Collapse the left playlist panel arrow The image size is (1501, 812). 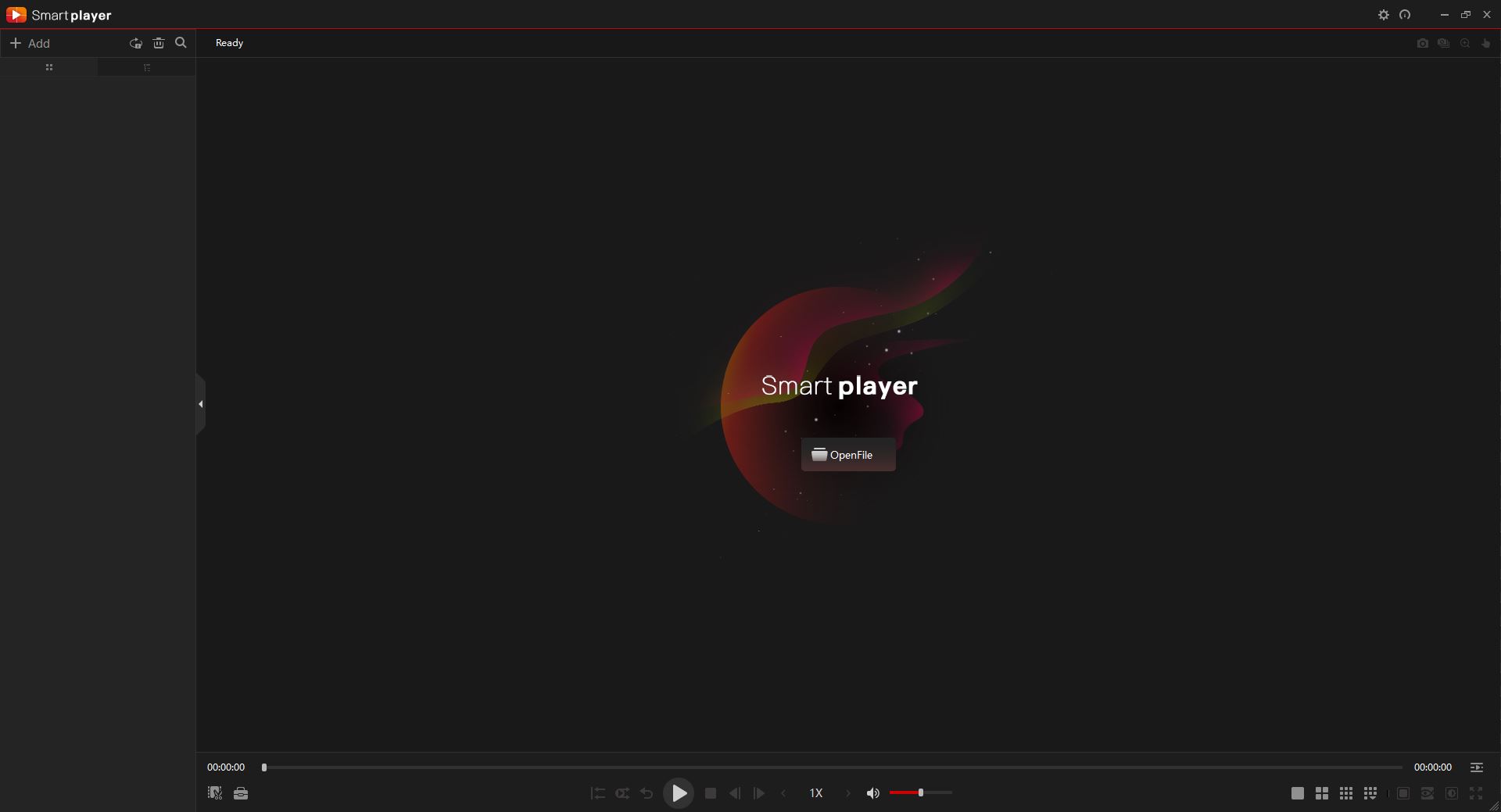pos(201,404)
